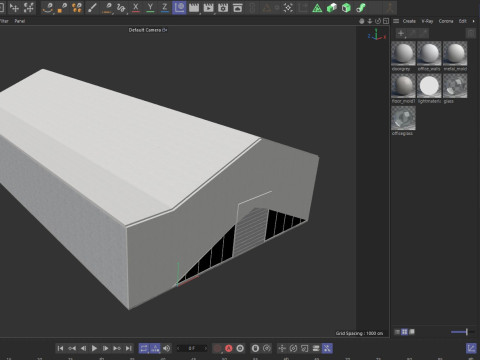Open the Material Manager hamburger menu
The height and width of the screenshot is (360, 480).
click(x=396, y=21)
